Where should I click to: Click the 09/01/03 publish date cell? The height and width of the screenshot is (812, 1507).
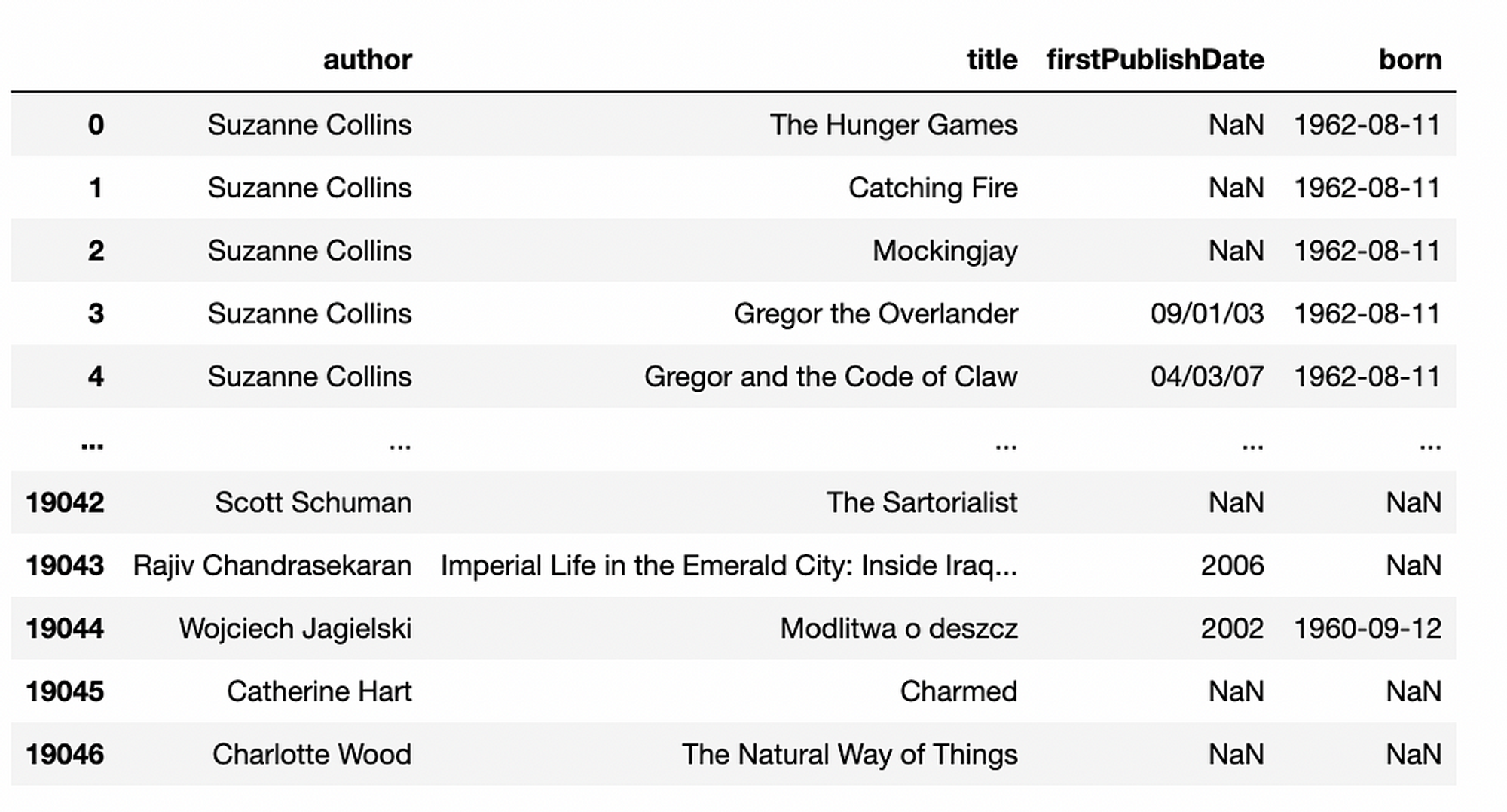pyautogui.click(x=1207, y=313)
